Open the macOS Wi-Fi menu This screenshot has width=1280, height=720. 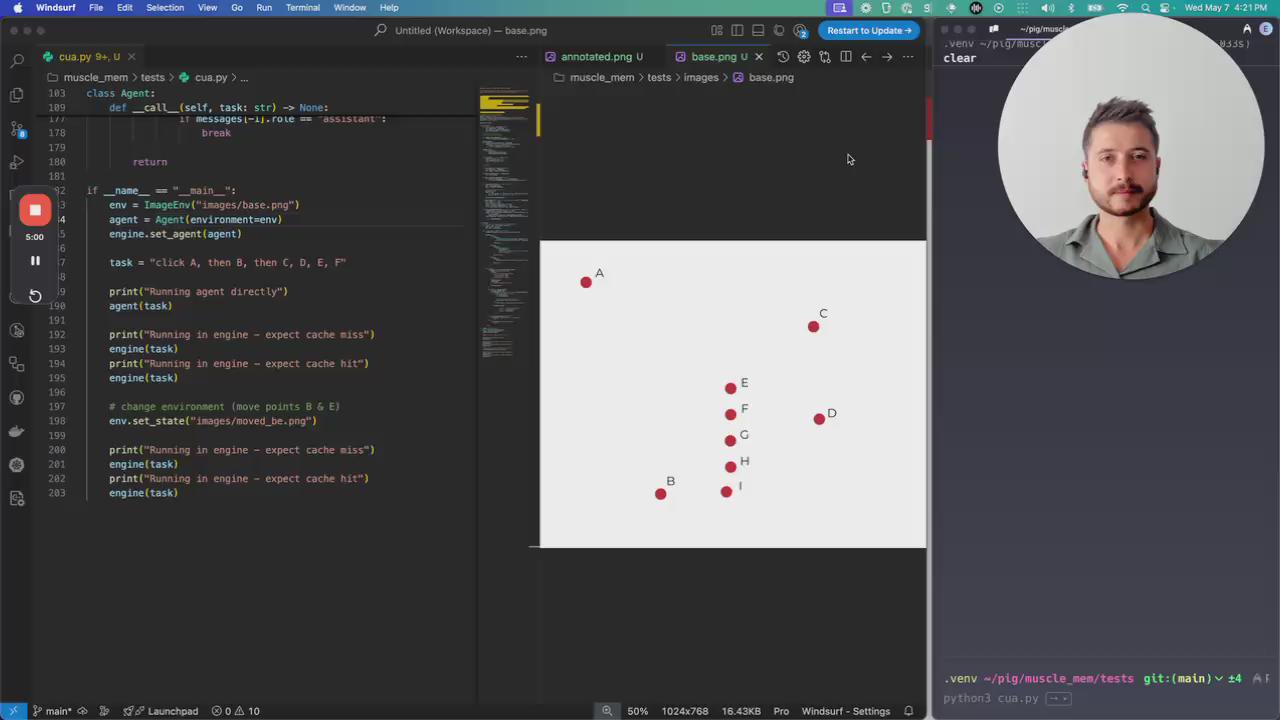coord(1122,8)
